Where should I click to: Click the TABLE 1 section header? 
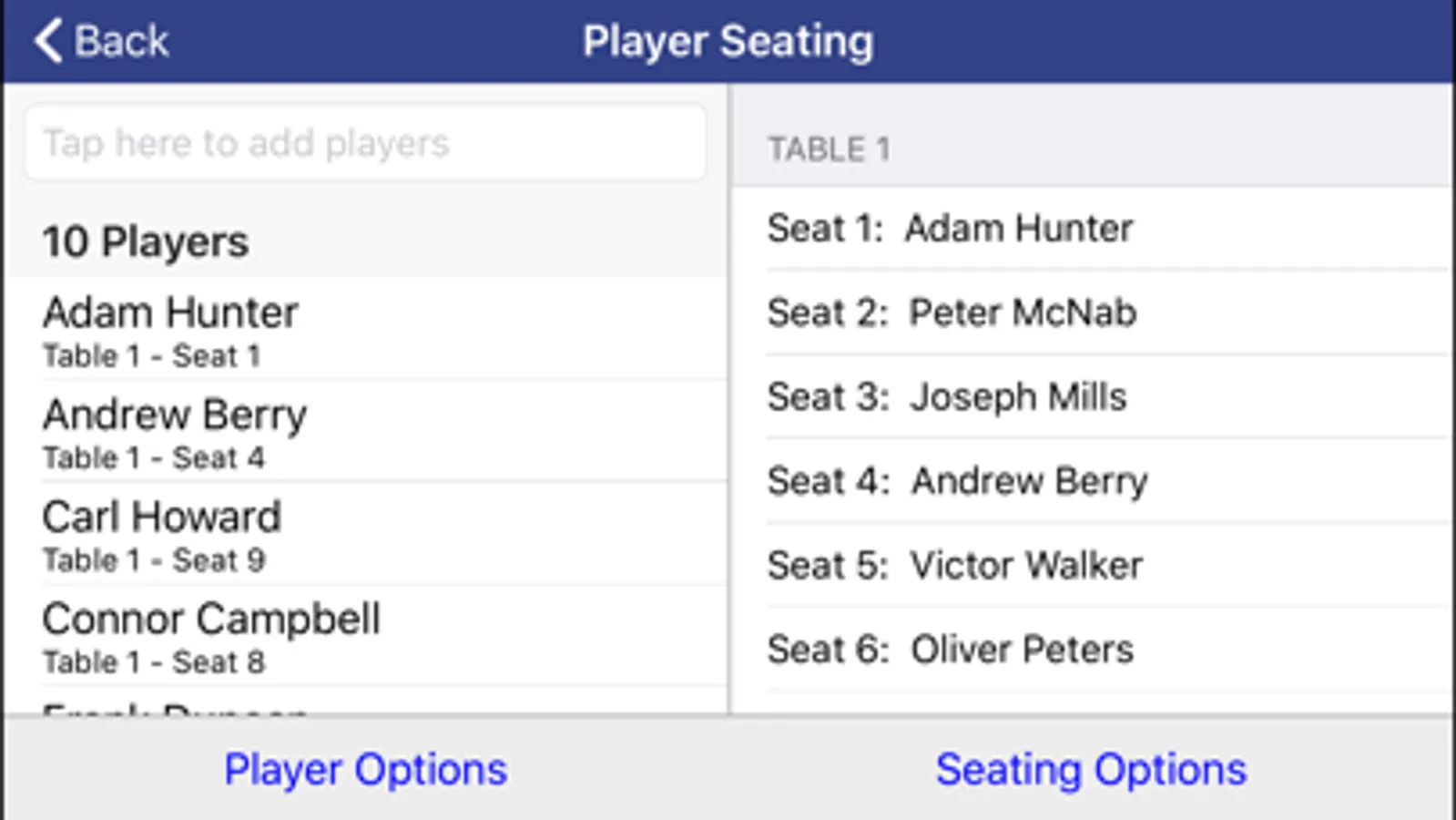click(x=829, y=149)
